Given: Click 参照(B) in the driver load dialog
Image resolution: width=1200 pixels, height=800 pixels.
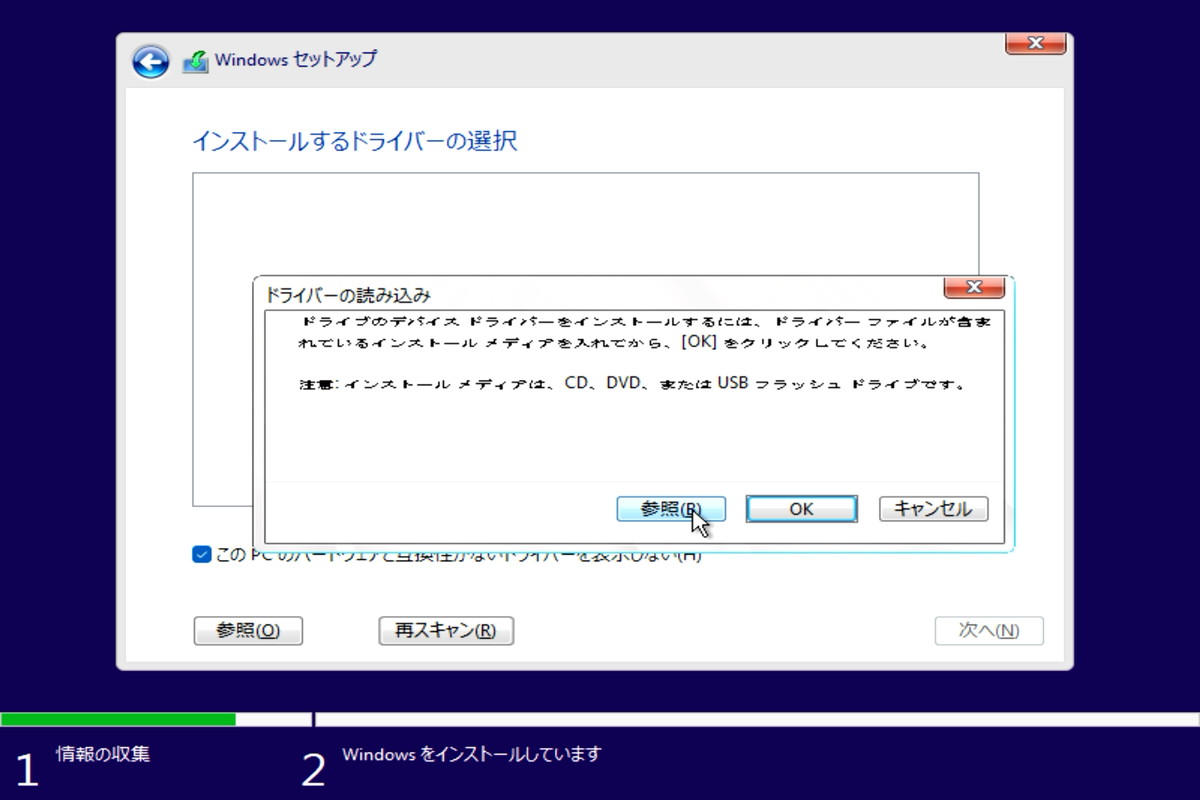Looking at the screenshot, I should [x=671, y=509].
